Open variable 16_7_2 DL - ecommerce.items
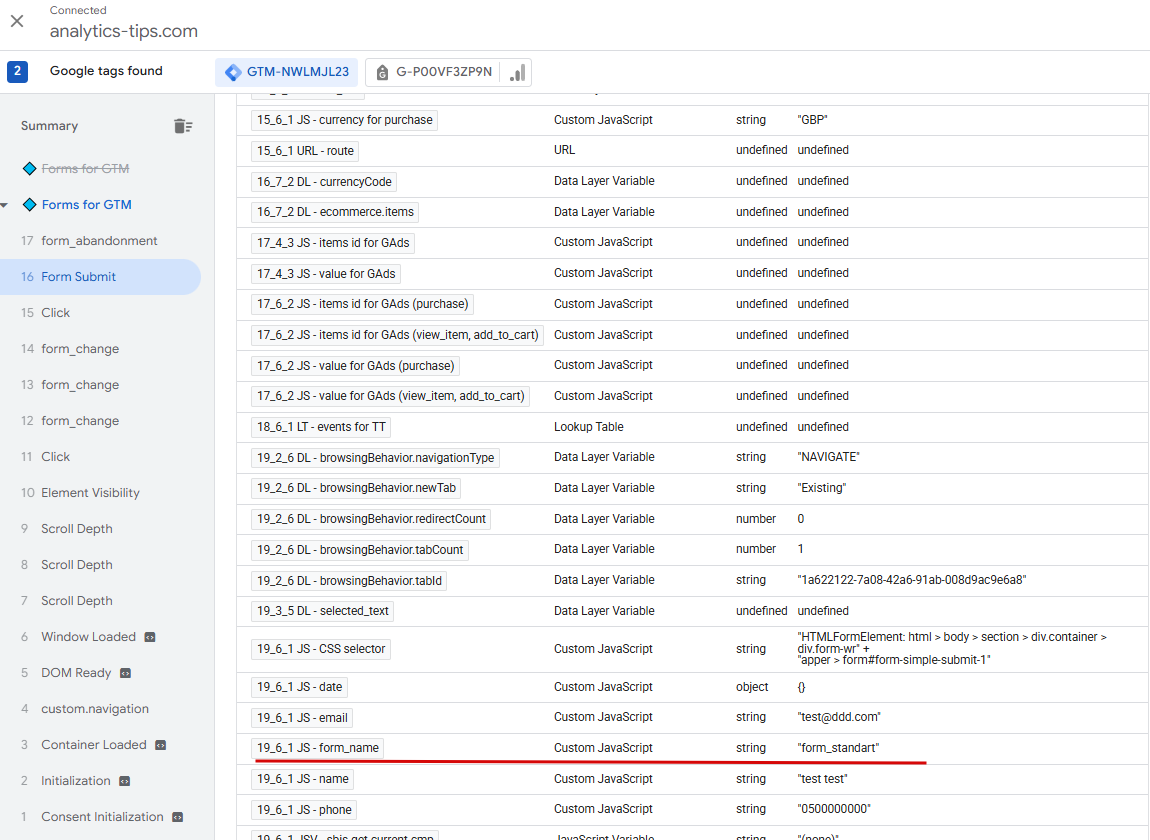The width and height of the screenshot is (1150, 840). [335, 212]
